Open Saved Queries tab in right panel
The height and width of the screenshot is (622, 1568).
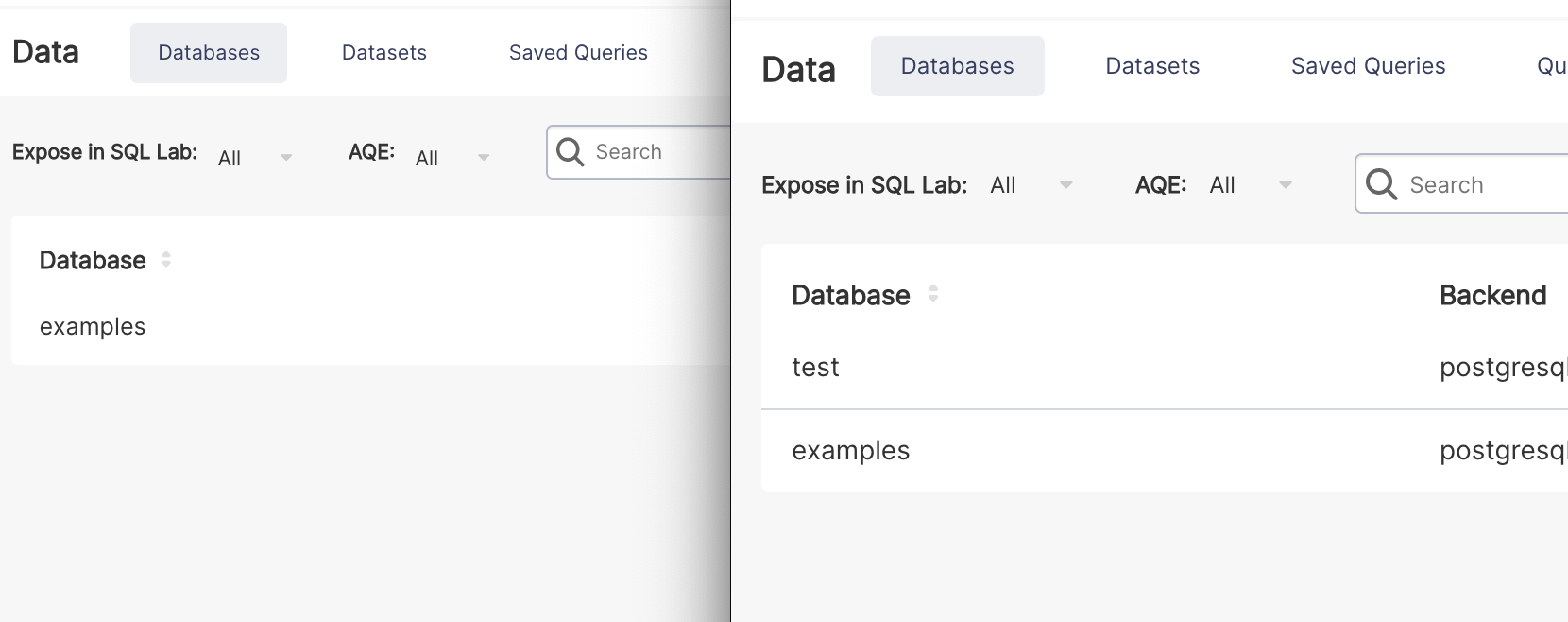[x=1368, y=66]
